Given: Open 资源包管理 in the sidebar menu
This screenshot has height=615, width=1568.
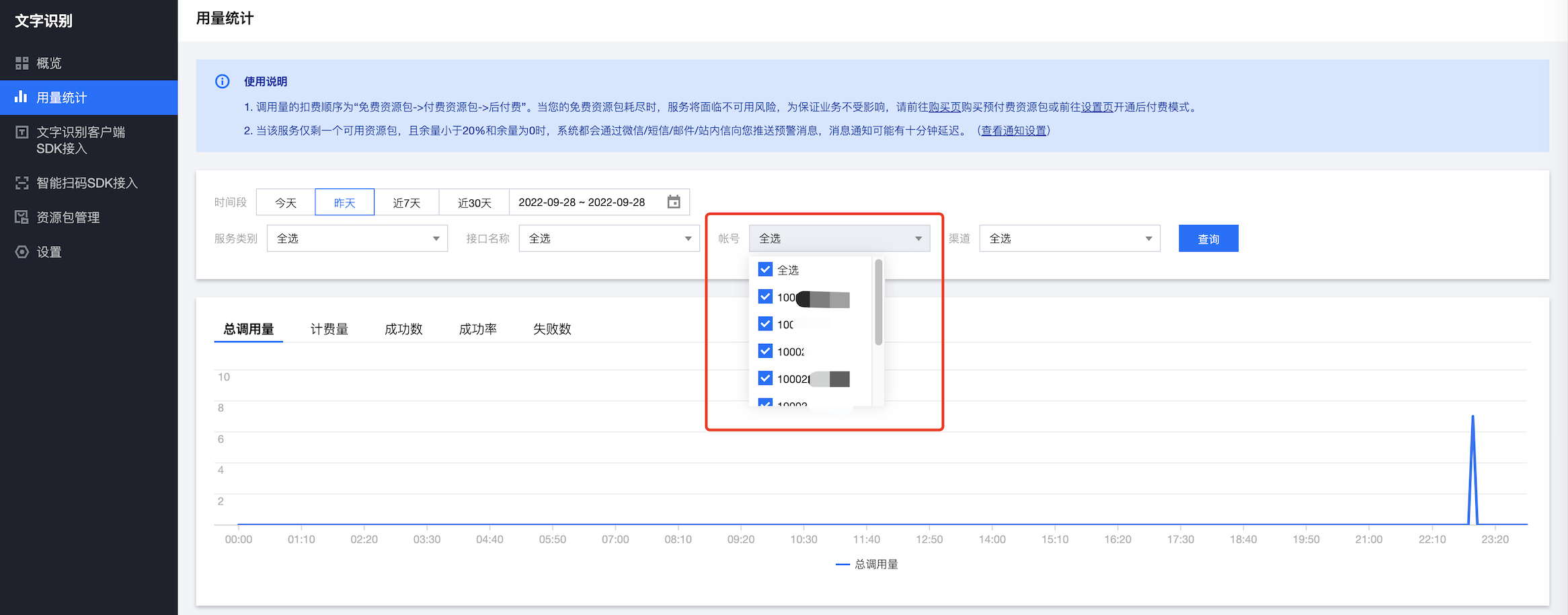Looking at the screenshot, I should pos(89,217).
